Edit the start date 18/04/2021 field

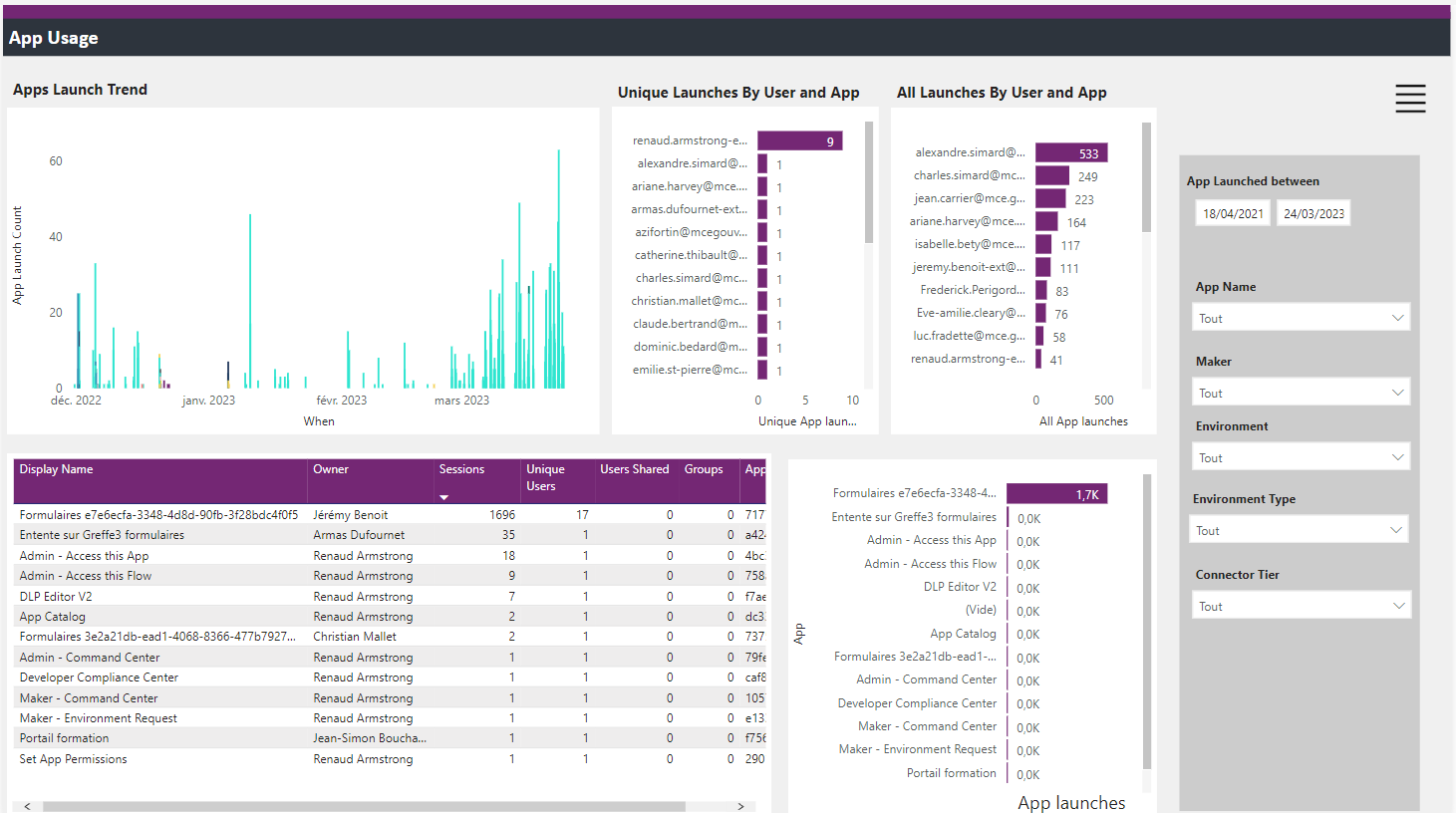1233,213
